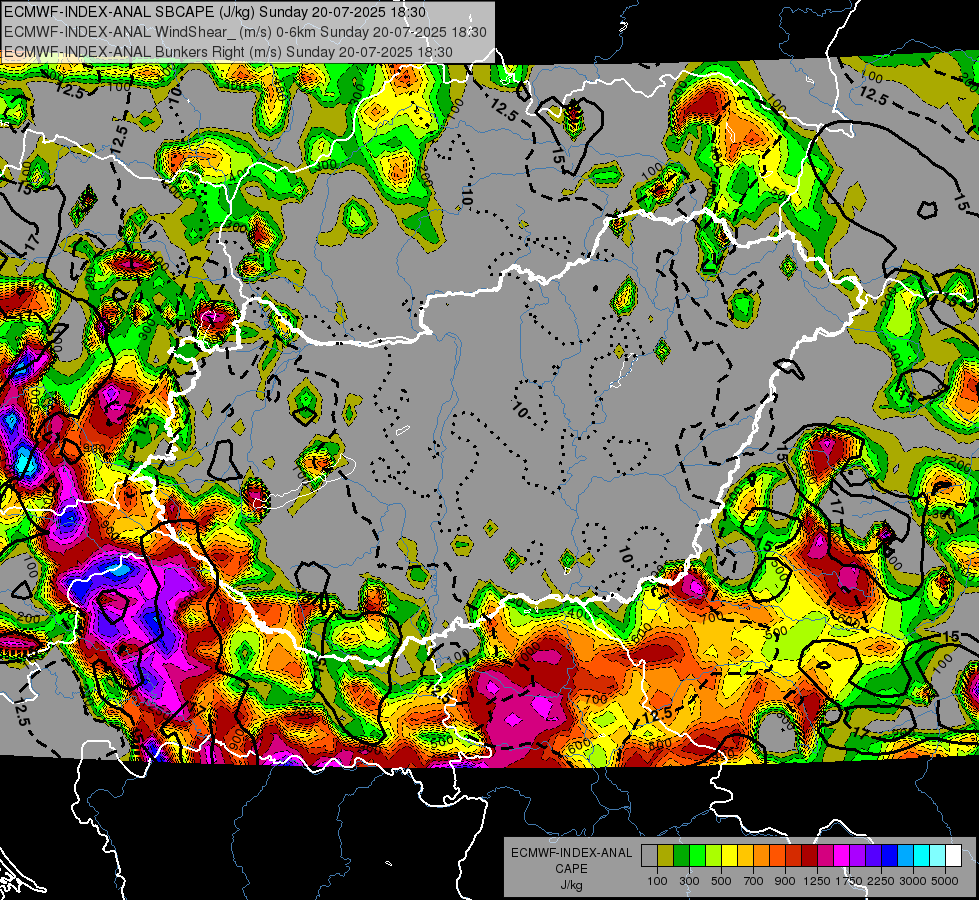The image size is (979, 900).
Task: Click the SBCAPE (J/kg) title line
Action: tap(215, 12)
